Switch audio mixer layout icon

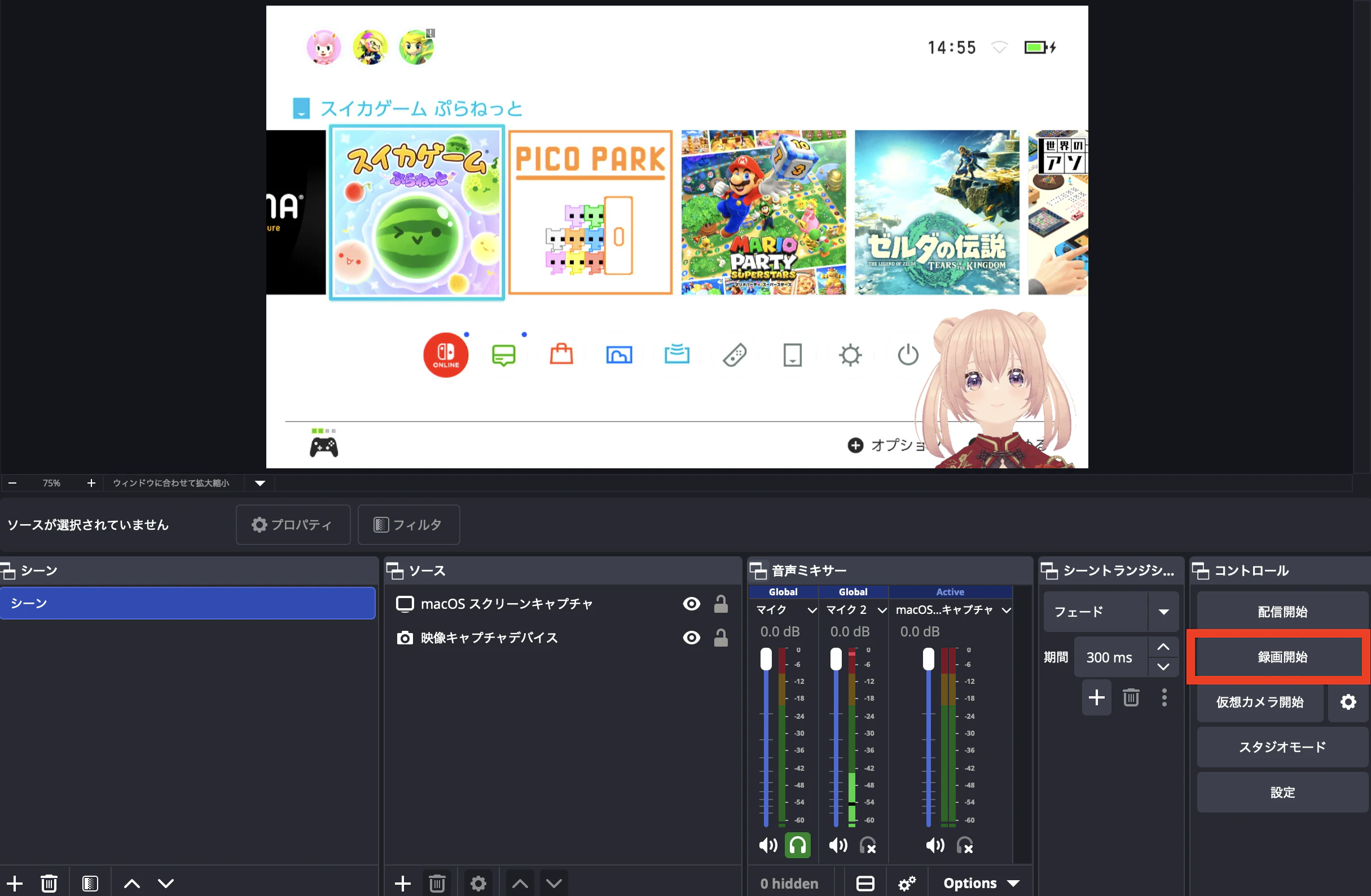pyautogui.click(x=865, y=884)
